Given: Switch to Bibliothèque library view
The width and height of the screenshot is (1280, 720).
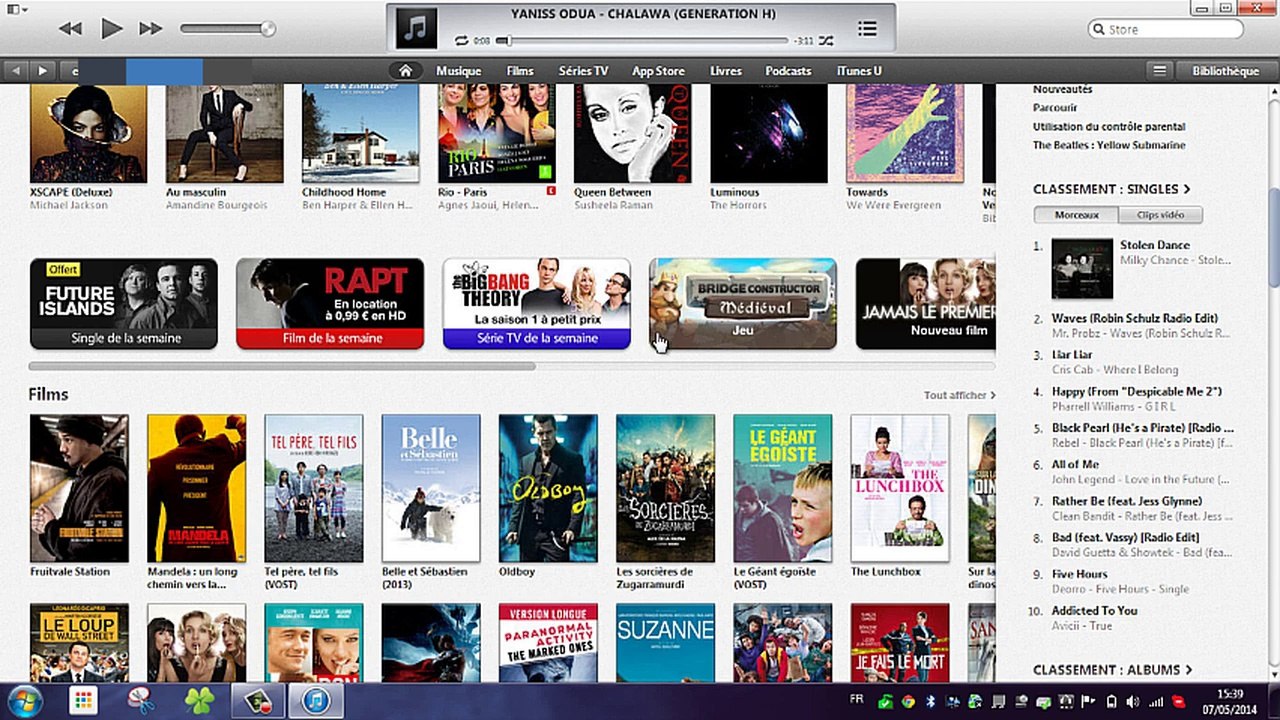Looking at the screenshot, I should pos(1226,71).
